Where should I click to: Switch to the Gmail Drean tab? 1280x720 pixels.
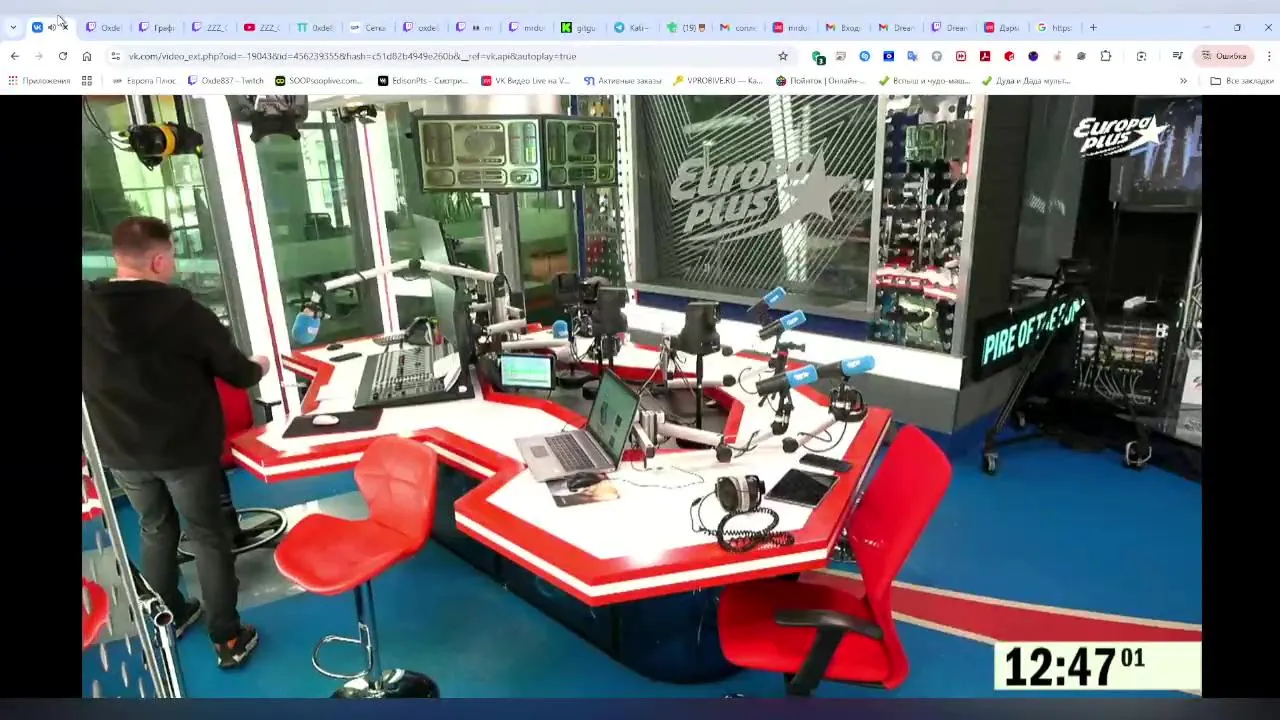pyautogui.click(x=896, y=28)
